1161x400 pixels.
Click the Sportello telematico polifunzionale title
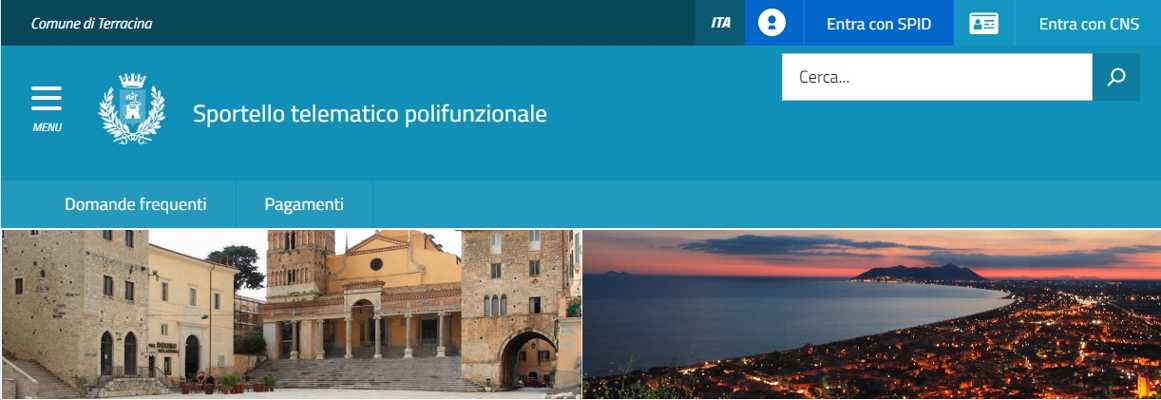[369, 114]
